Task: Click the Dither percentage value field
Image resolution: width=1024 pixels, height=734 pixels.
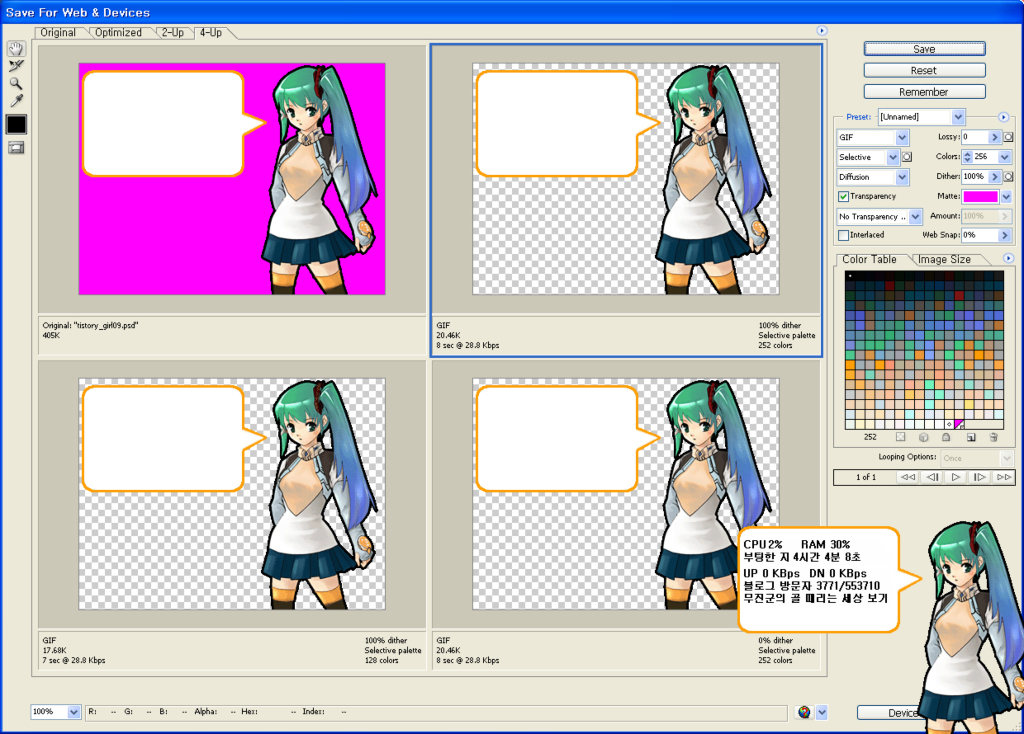Action: click(x=975, y=176)
